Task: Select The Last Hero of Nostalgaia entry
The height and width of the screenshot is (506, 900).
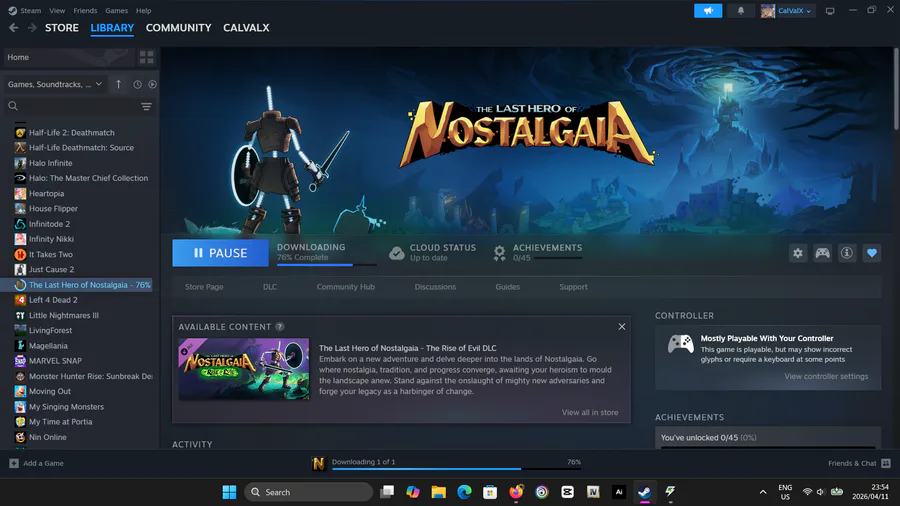Action: click(78, 285)
